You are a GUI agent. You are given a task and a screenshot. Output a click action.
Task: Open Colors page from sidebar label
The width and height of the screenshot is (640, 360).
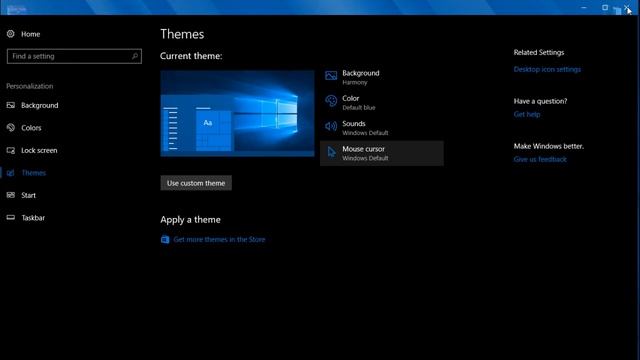31,128
